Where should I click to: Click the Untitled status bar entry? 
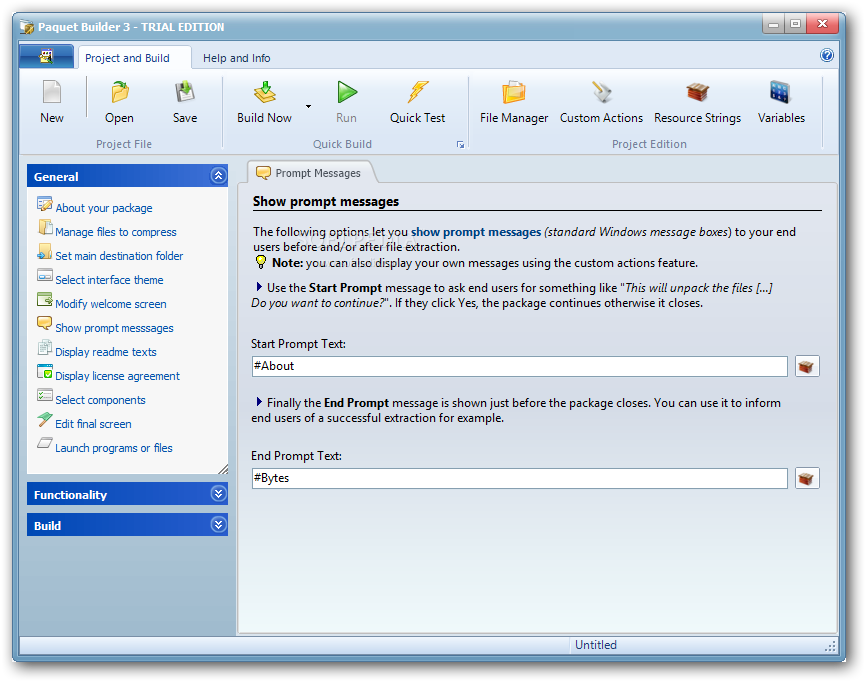click(595, 645)
